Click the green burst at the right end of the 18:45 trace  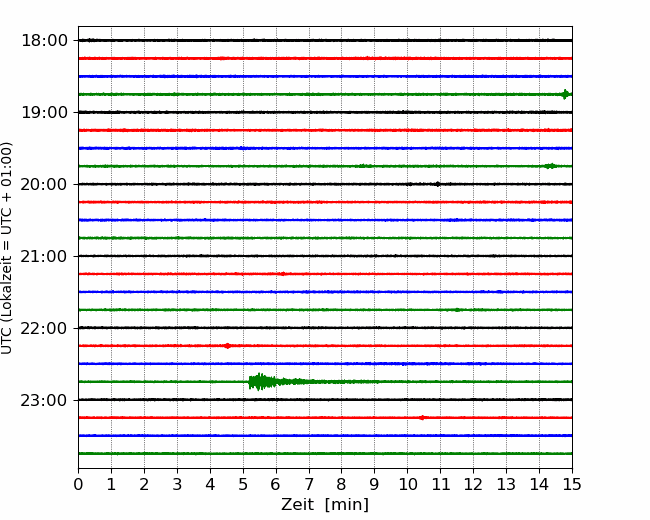pyautogui.click(x=565, y=94)
